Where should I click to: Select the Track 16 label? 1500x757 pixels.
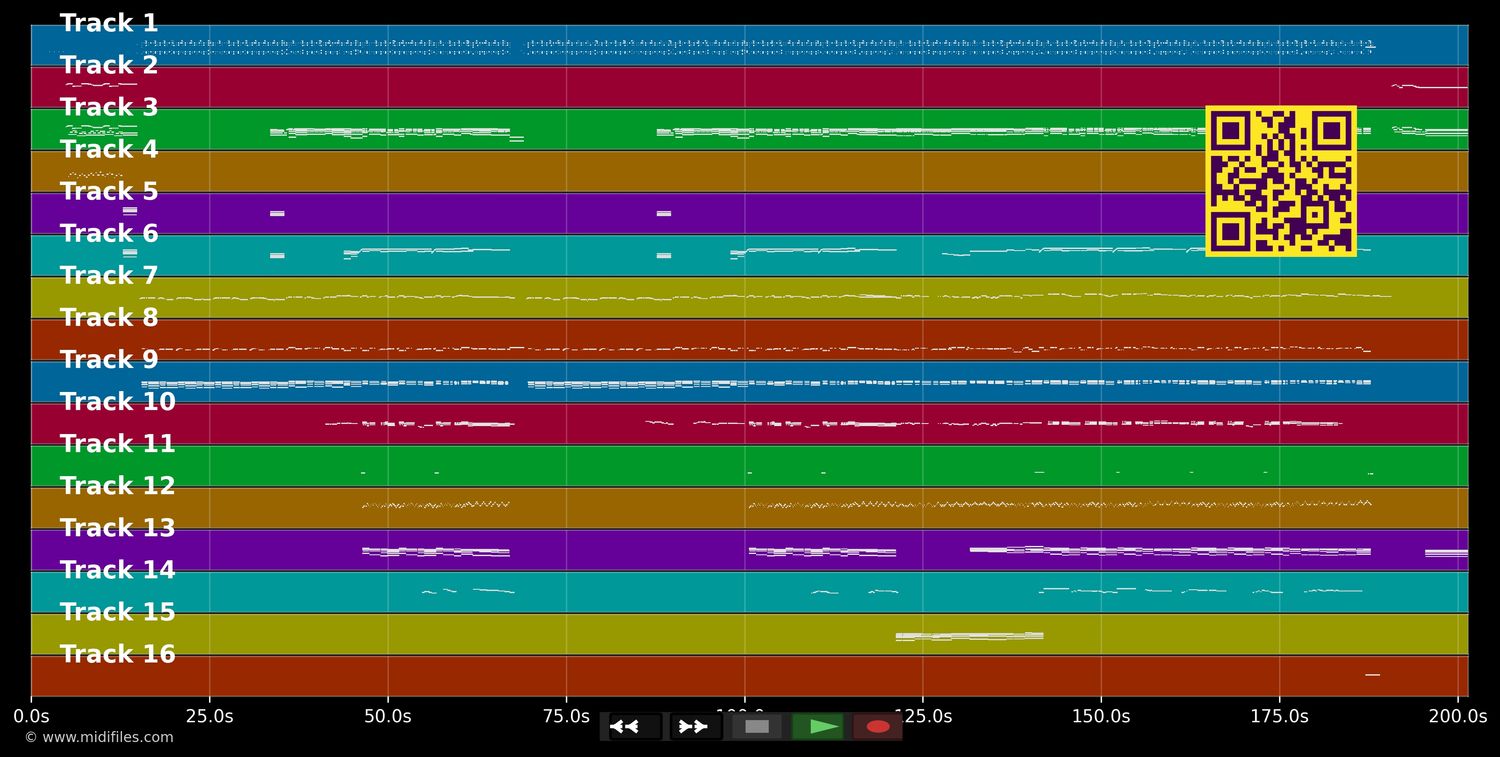tap(118, 653)
